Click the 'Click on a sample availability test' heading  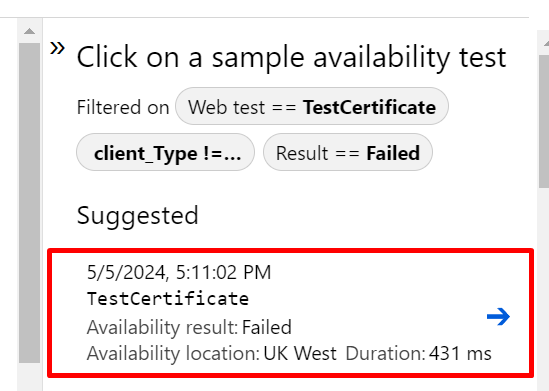pos(291,57)
